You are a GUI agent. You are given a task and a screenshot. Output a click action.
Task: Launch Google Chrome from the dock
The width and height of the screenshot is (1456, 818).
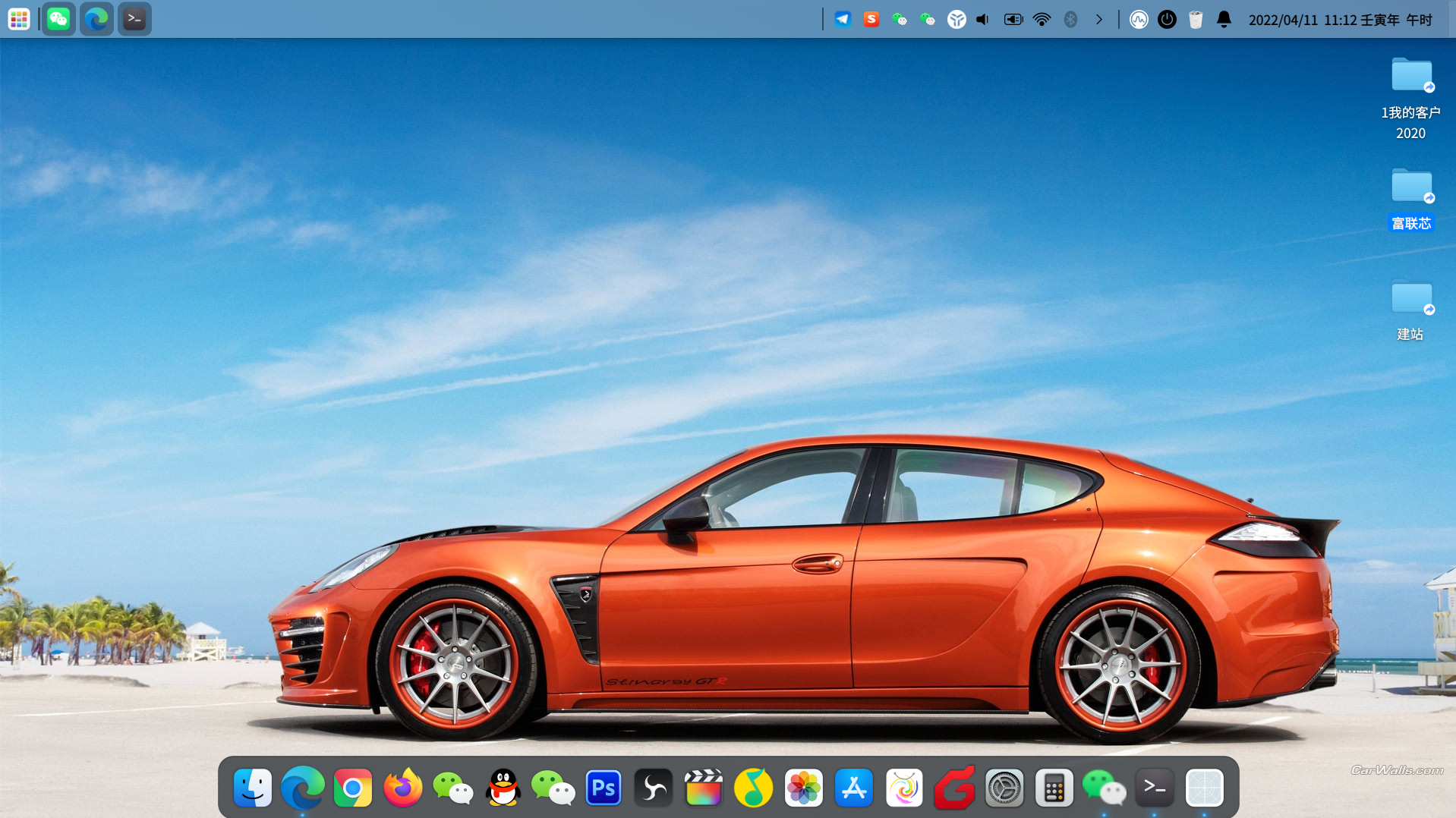click(352, 788)
